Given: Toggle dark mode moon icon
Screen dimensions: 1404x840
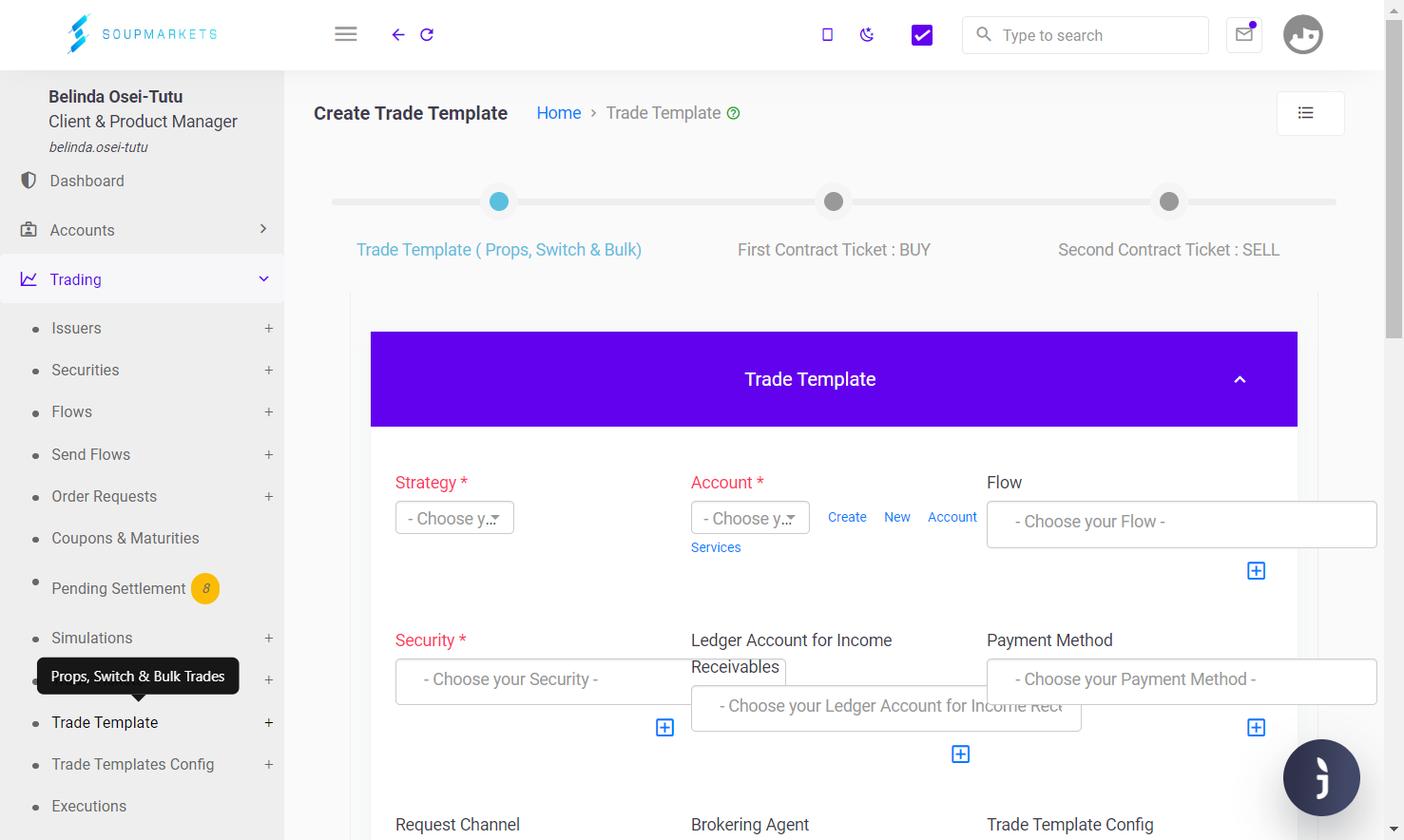Looking at the screenshot, I should (867, 34).
